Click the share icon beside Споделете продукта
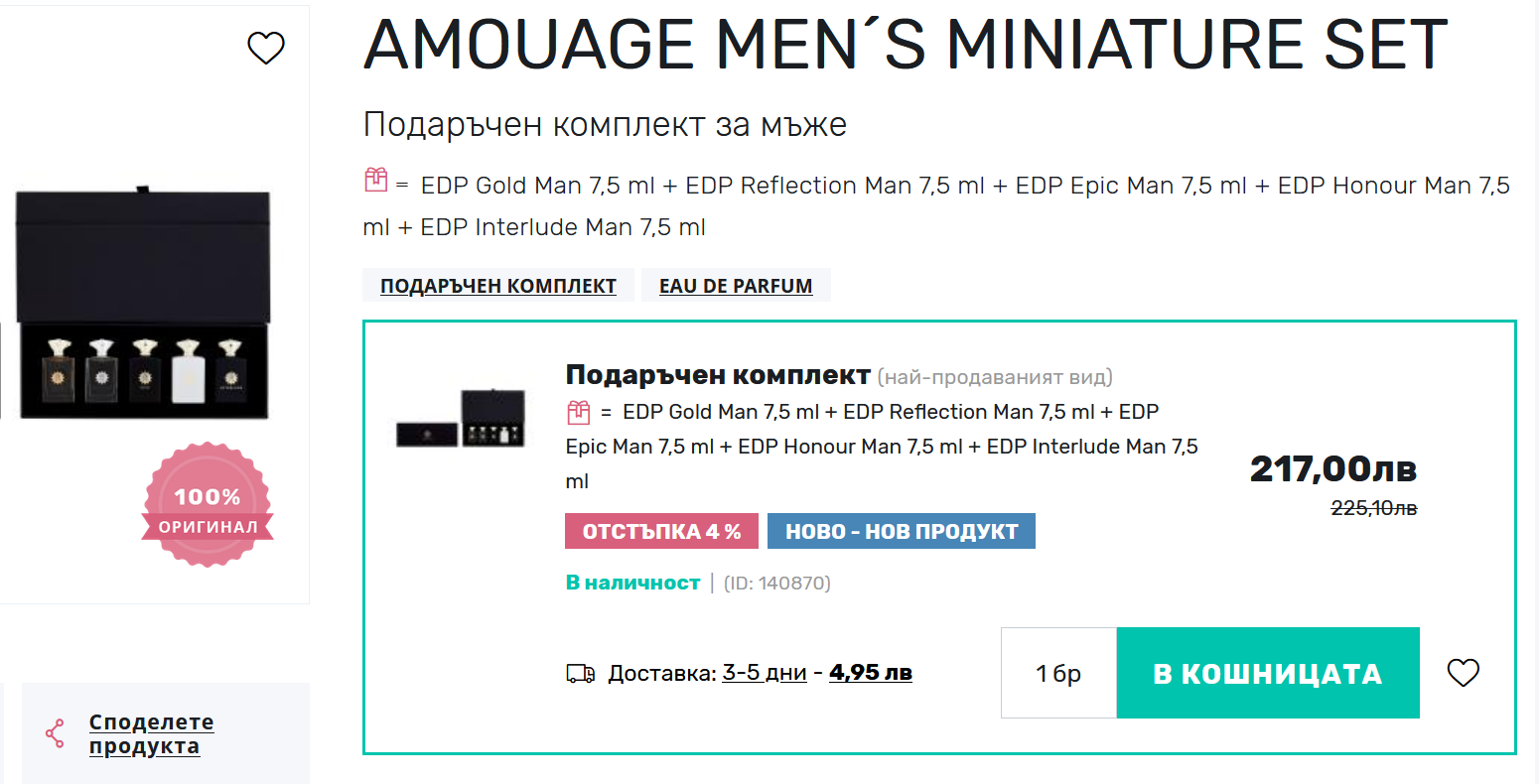 pos(55,733)
